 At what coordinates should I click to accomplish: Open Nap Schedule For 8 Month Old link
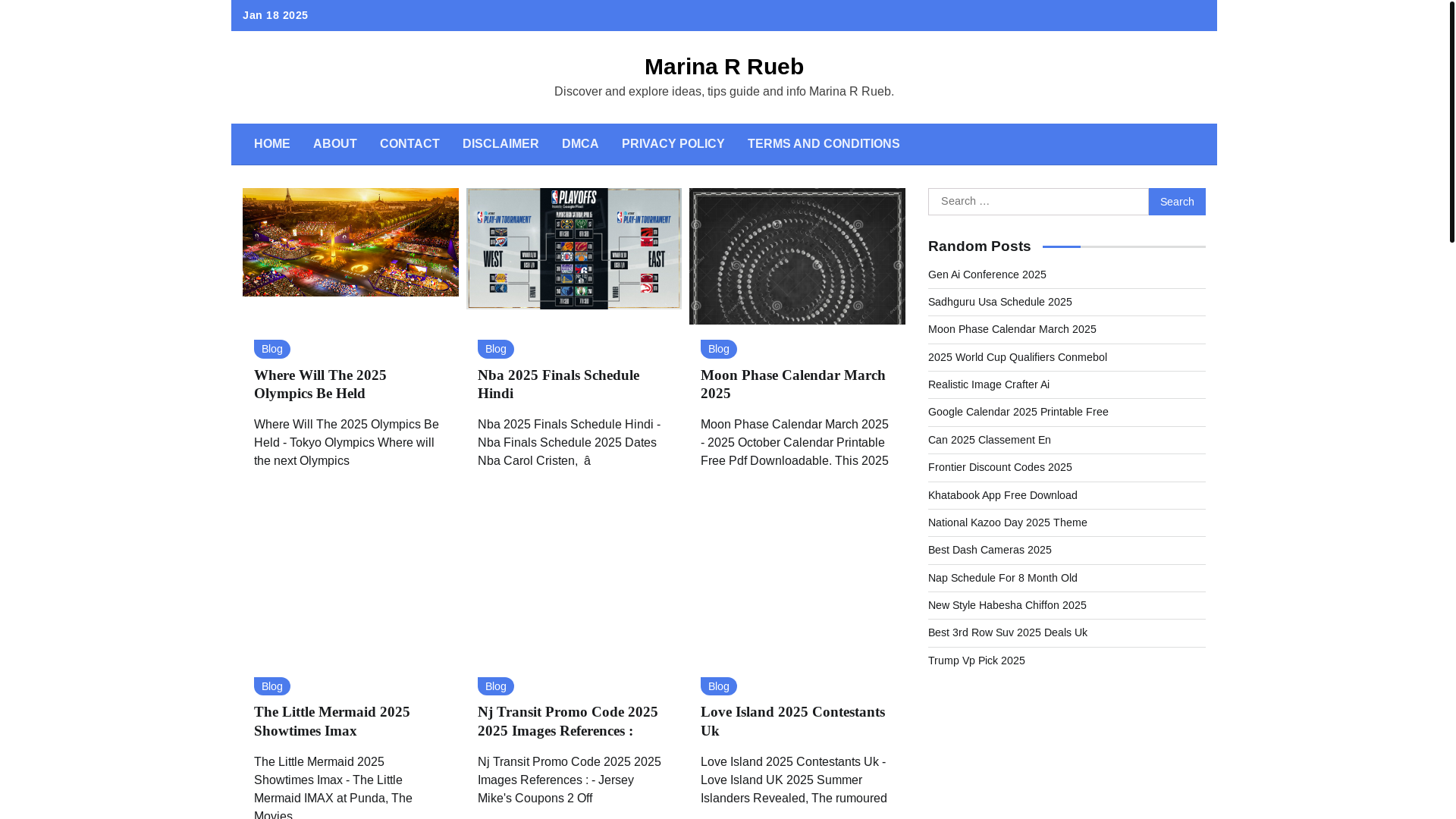click(x=1003, y=578)
